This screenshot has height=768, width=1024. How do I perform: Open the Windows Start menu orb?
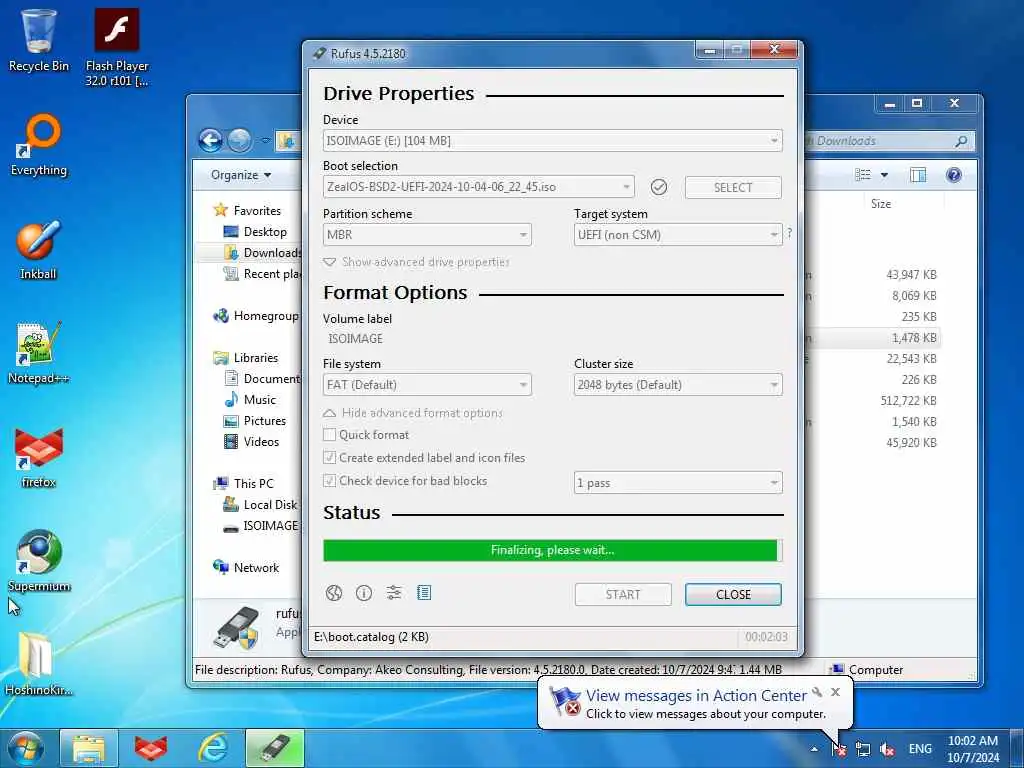tap(26, 748)
